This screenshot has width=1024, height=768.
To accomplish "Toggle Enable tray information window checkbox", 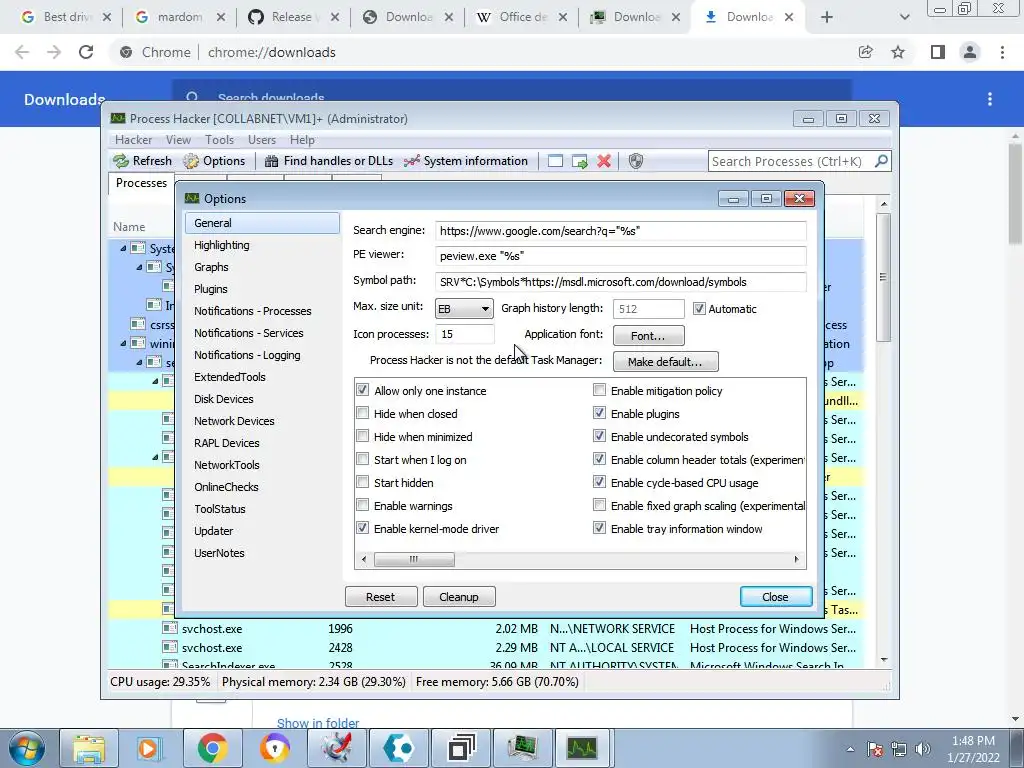I will click(x=599, y=528).
